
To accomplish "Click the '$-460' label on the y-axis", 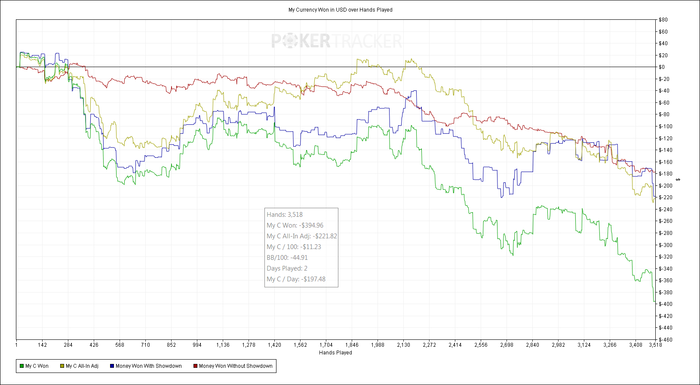I will click(665, 339).
